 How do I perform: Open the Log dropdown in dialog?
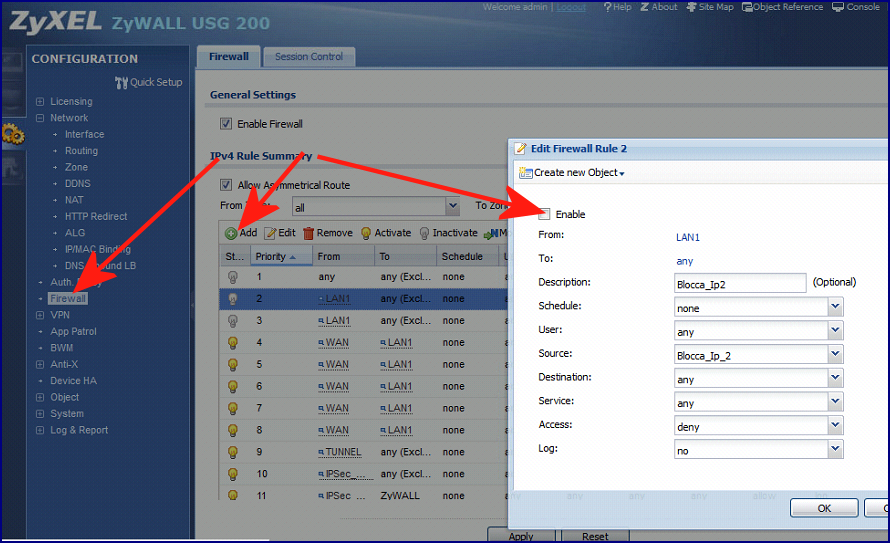tap(835, 449)
